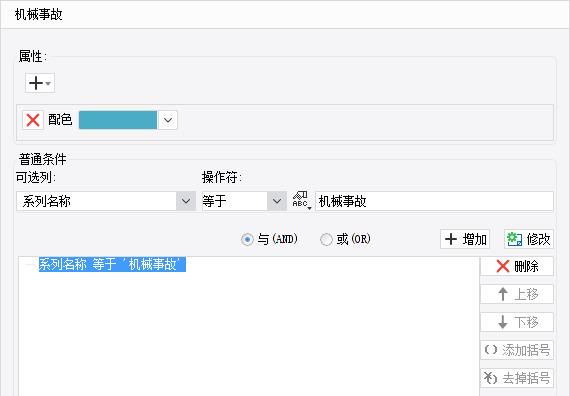Click the 添加括号 button
Image resolution: width=570 pixels, height=396 pixels.
517,350
